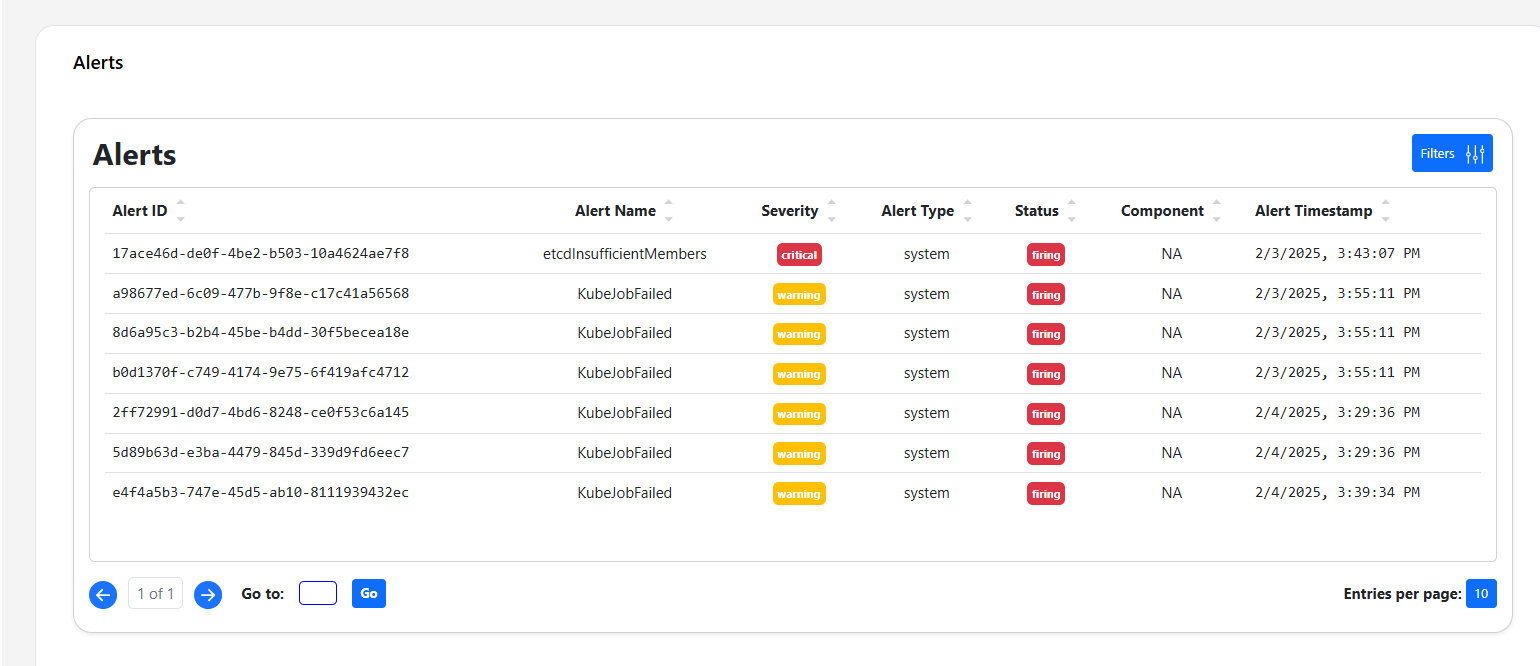Click warning badge in the 8d6a95c3 row

[799, 334]
